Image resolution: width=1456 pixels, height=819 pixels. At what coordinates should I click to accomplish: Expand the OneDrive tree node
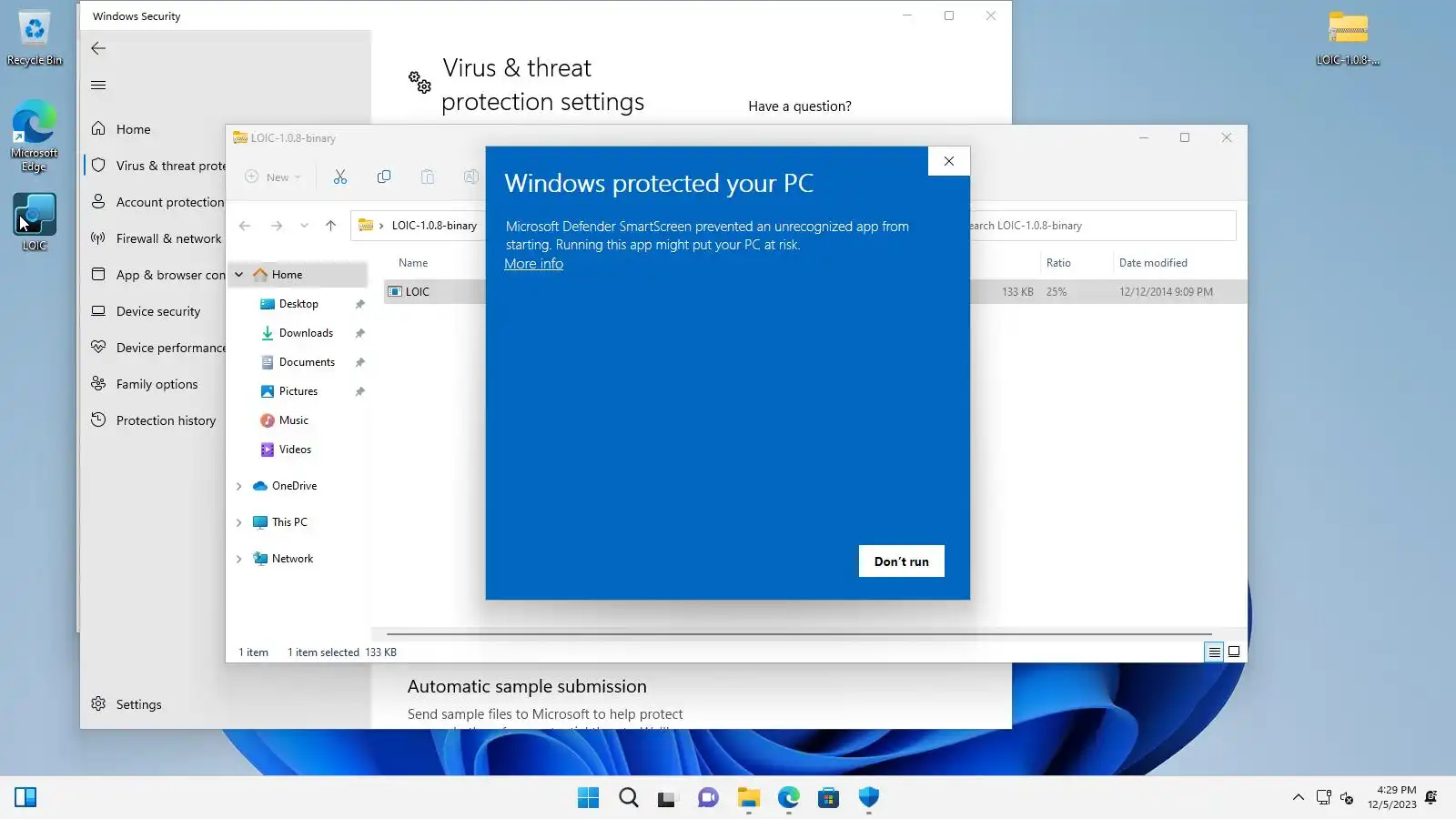239,486
